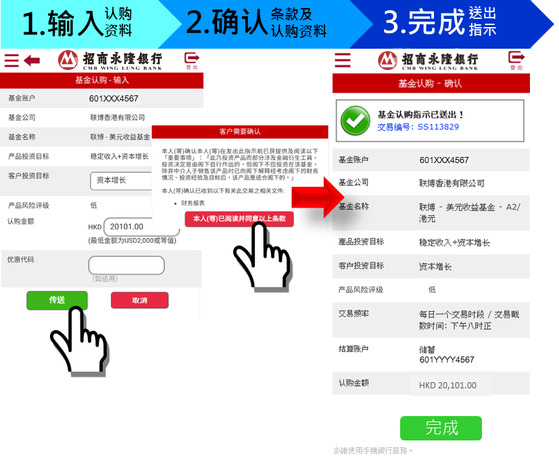Open hamburger menu on fund subscription input screen
Screen dimensions: 559x458
11,60
